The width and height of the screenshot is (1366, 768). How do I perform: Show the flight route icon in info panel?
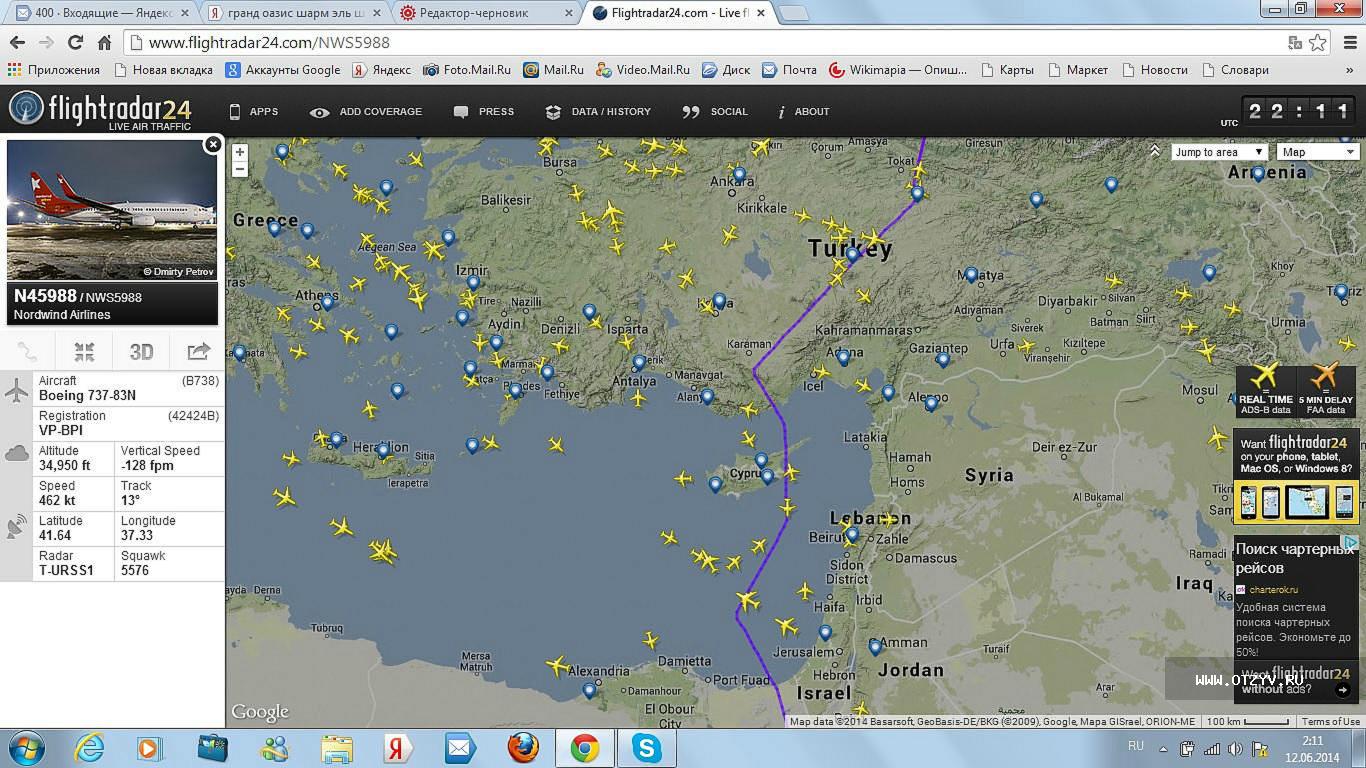[28, 351]
